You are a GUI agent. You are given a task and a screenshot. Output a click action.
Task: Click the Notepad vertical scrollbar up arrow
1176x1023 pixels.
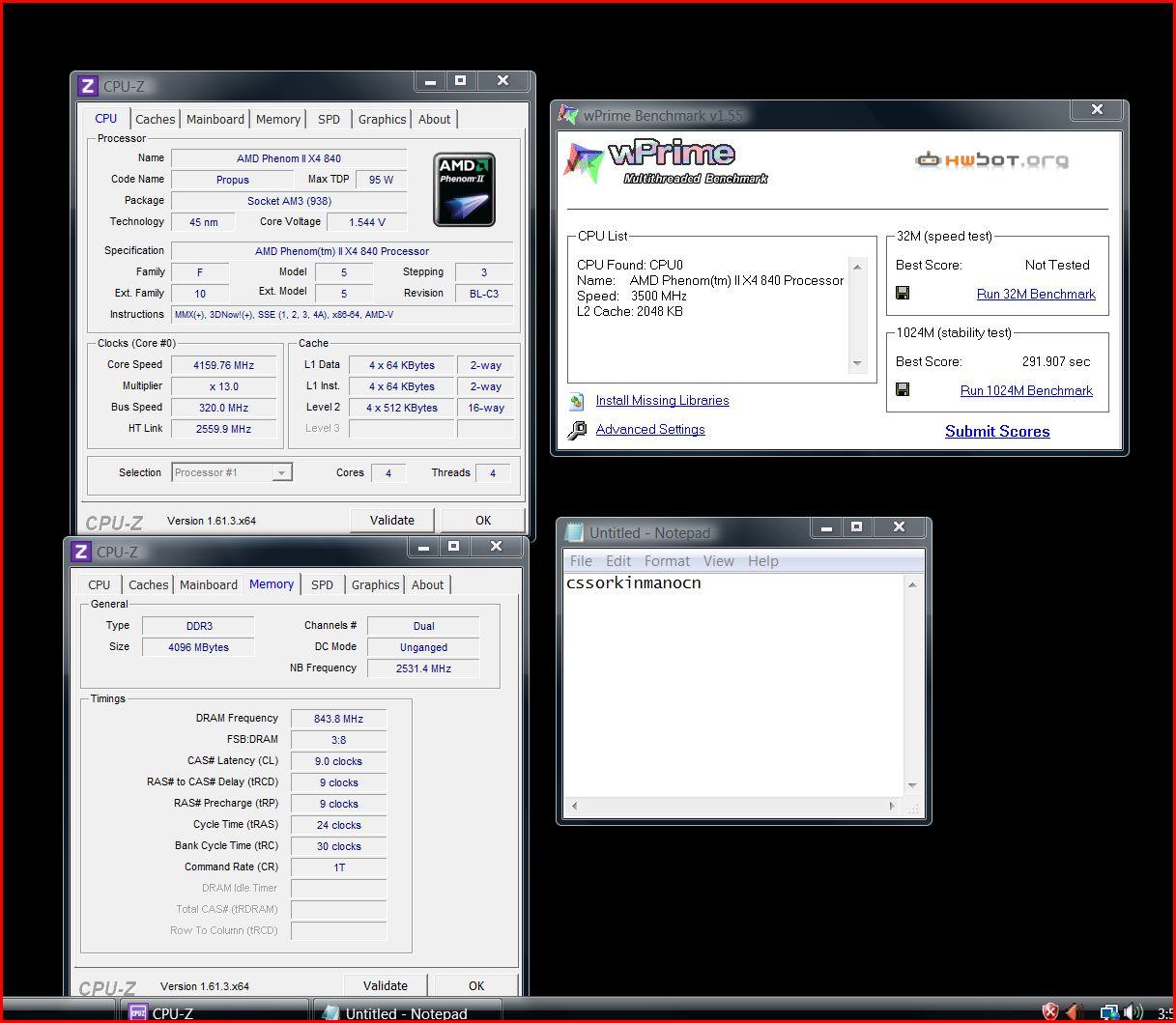point(912,584)
